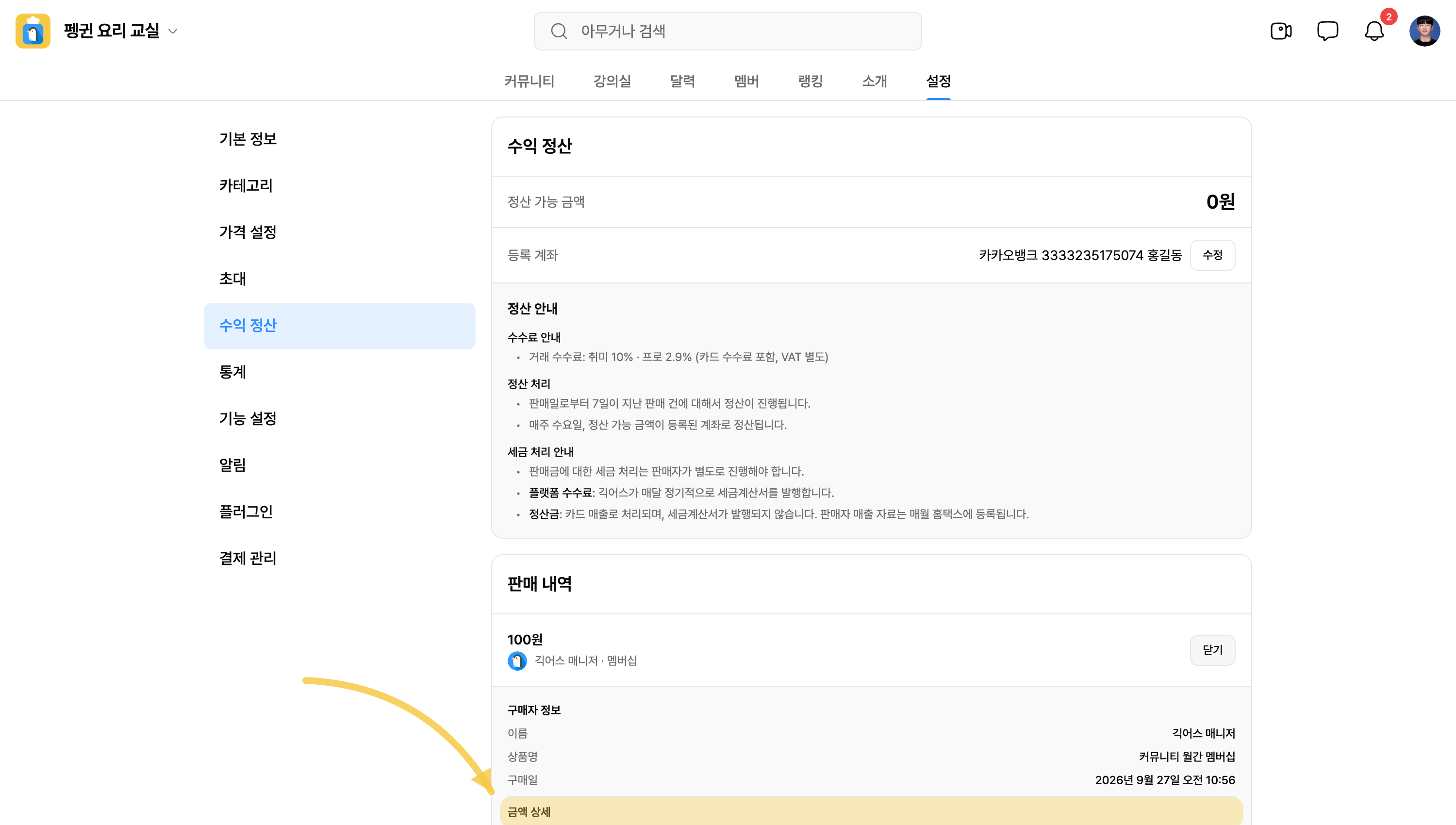This screenshot has width=1456, height=825.
Task: Switch to the 강의실 tab
Action: point(612,81)
